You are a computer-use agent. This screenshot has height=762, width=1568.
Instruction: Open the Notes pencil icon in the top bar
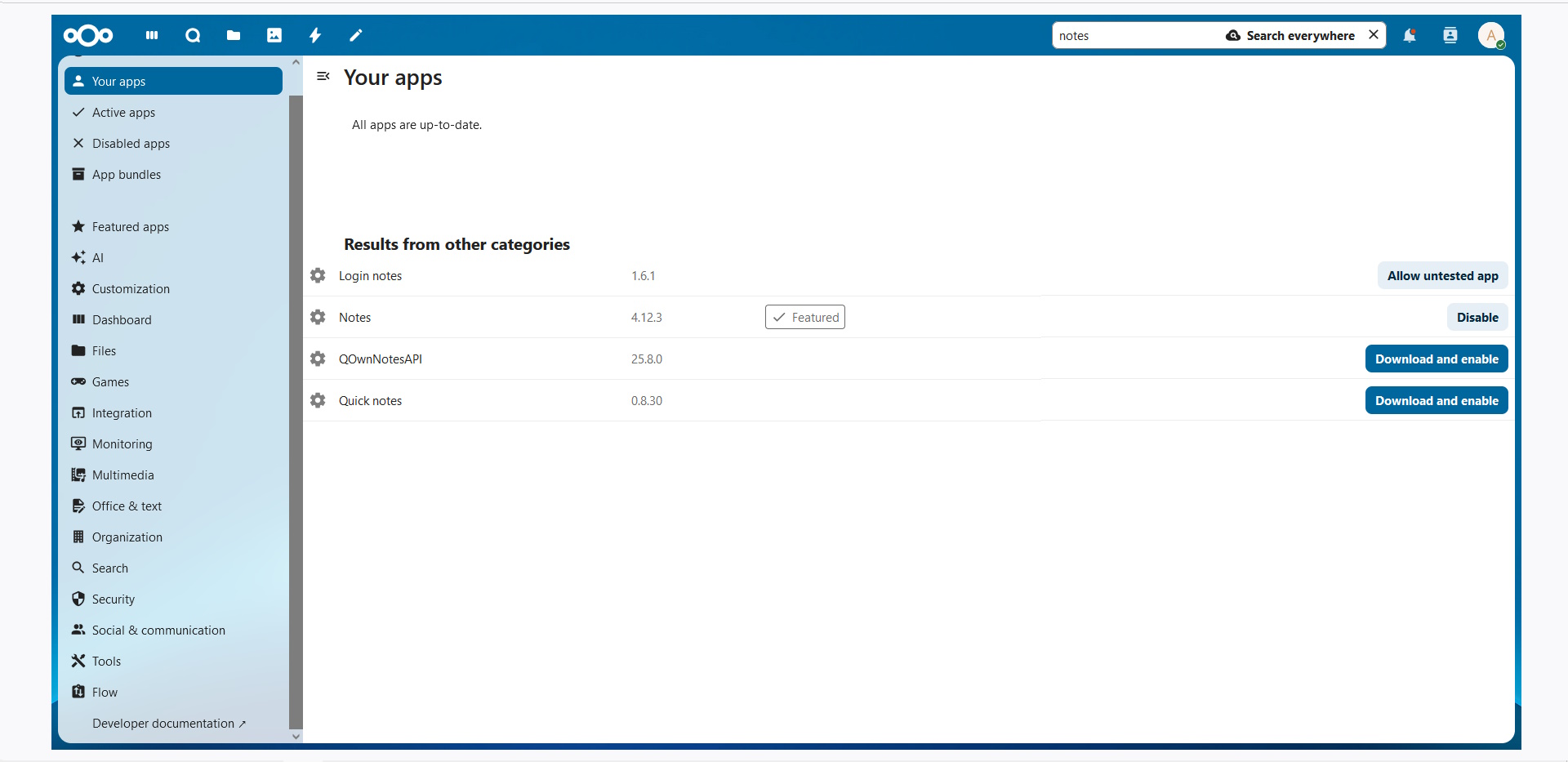(x=356, y=35)
